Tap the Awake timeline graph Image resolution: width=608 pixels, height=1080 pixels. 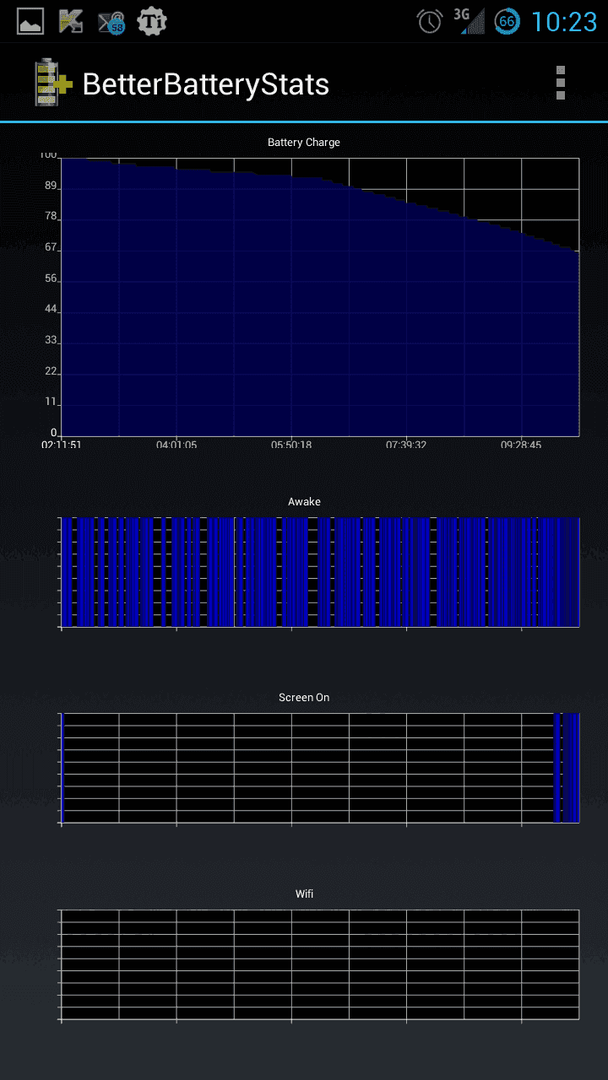(320, 572)
